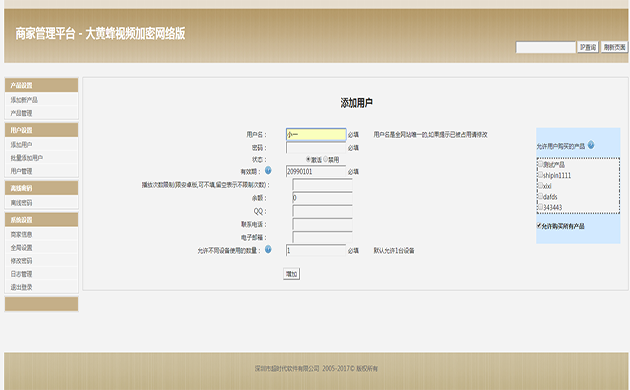
Task: Focus the device count input field
Action: [x=316, y=250]
